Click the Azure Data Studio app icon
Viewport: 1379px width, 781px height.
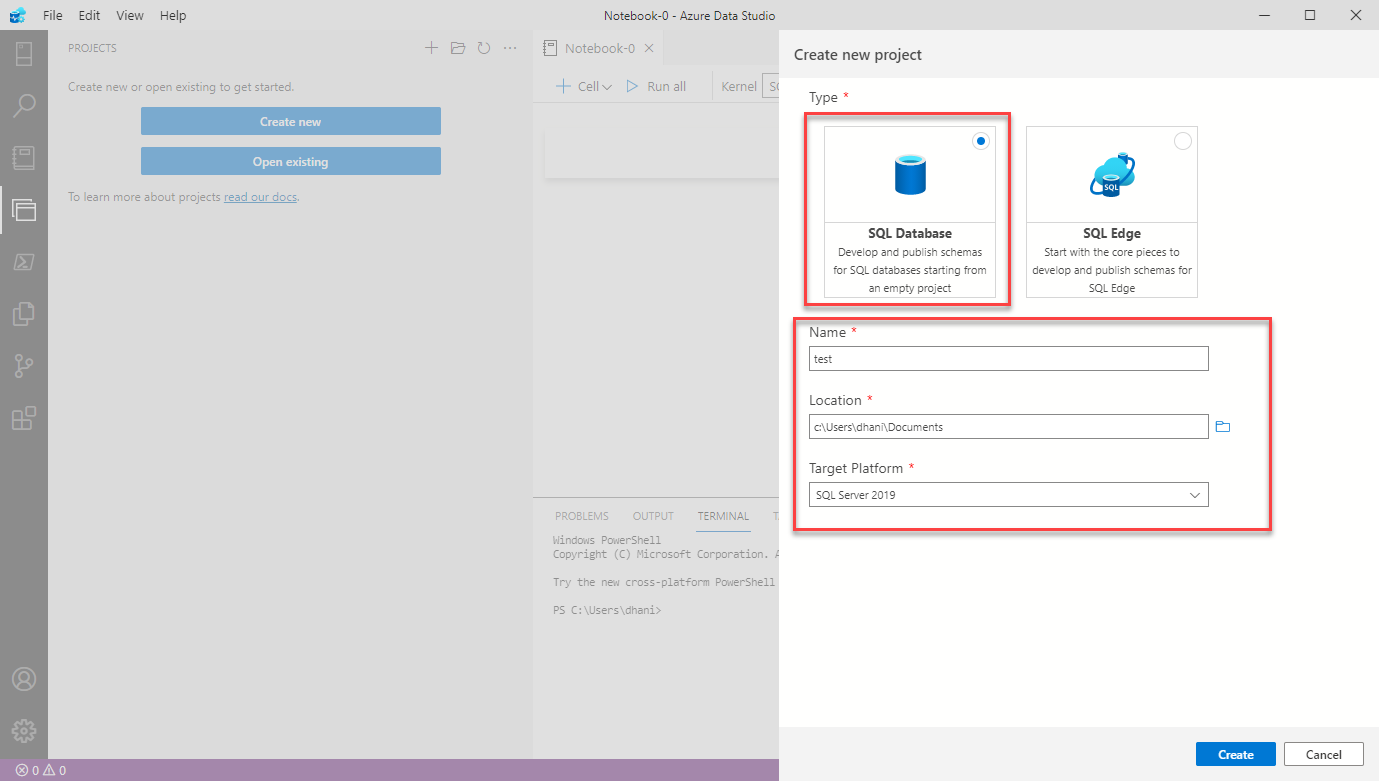[17, 15]
